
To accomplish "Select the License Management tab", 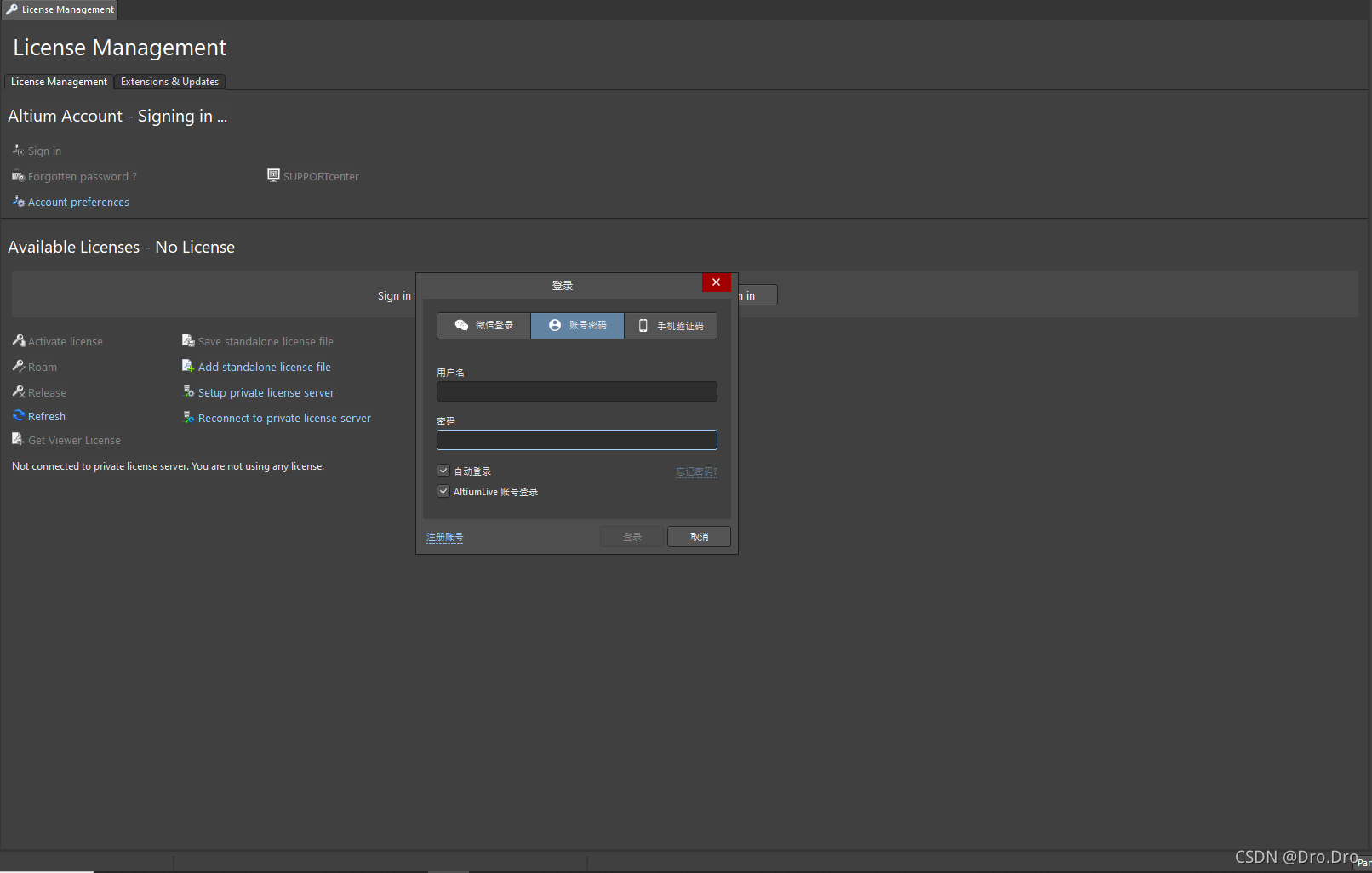I will pyautogui.click(x=59, y=82).
